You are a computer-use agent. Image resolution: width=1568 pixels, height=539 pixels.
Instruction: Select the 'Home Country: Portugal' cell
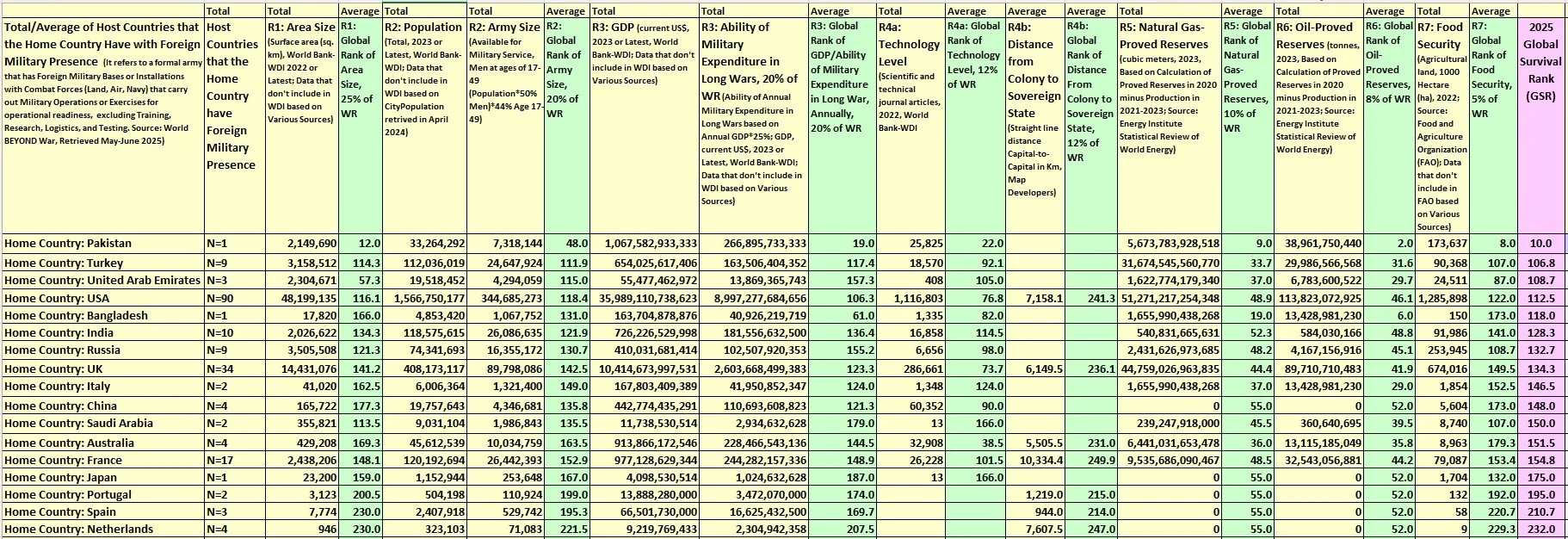click(x=102, y=494)
